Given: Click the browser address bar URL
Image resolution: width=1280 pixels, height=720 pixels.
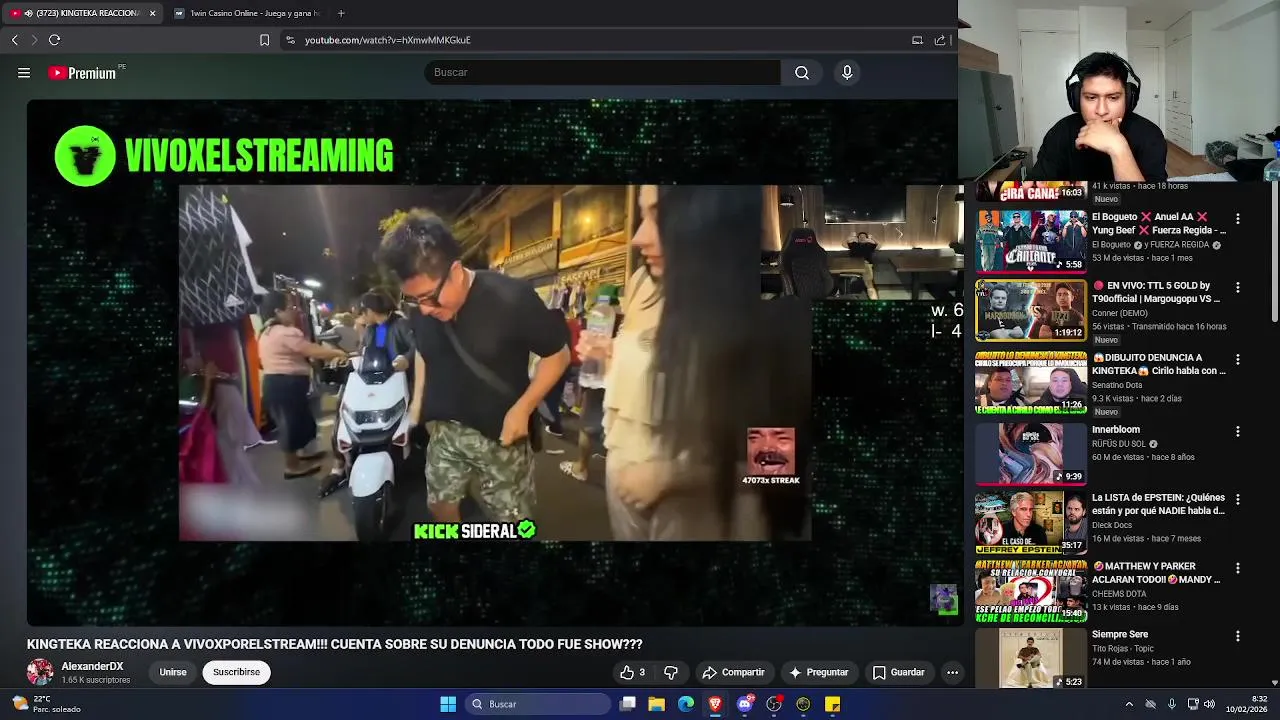Looking at the screenshot, I should (388, 40).
